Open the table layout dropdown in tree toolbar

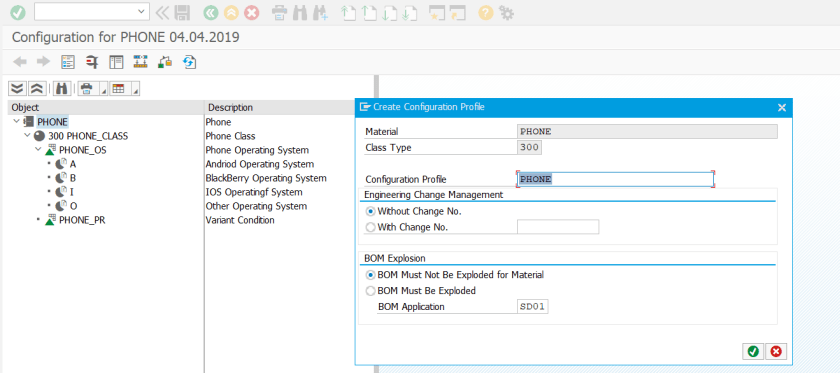point(136,89)
